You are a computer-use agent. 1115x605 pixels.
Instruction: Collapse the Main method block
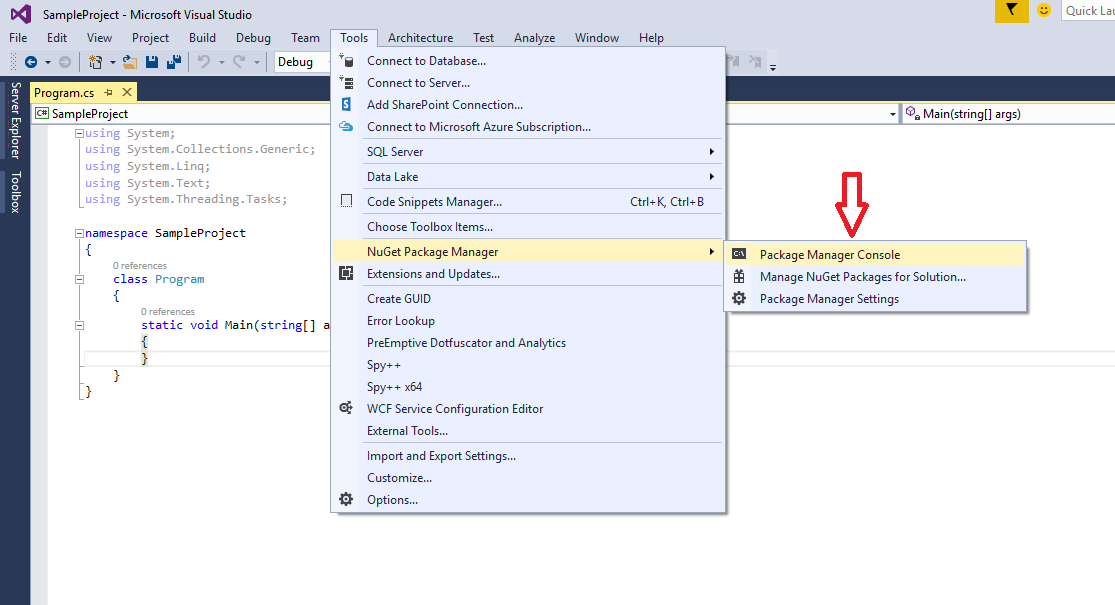[x=80, y=325]
